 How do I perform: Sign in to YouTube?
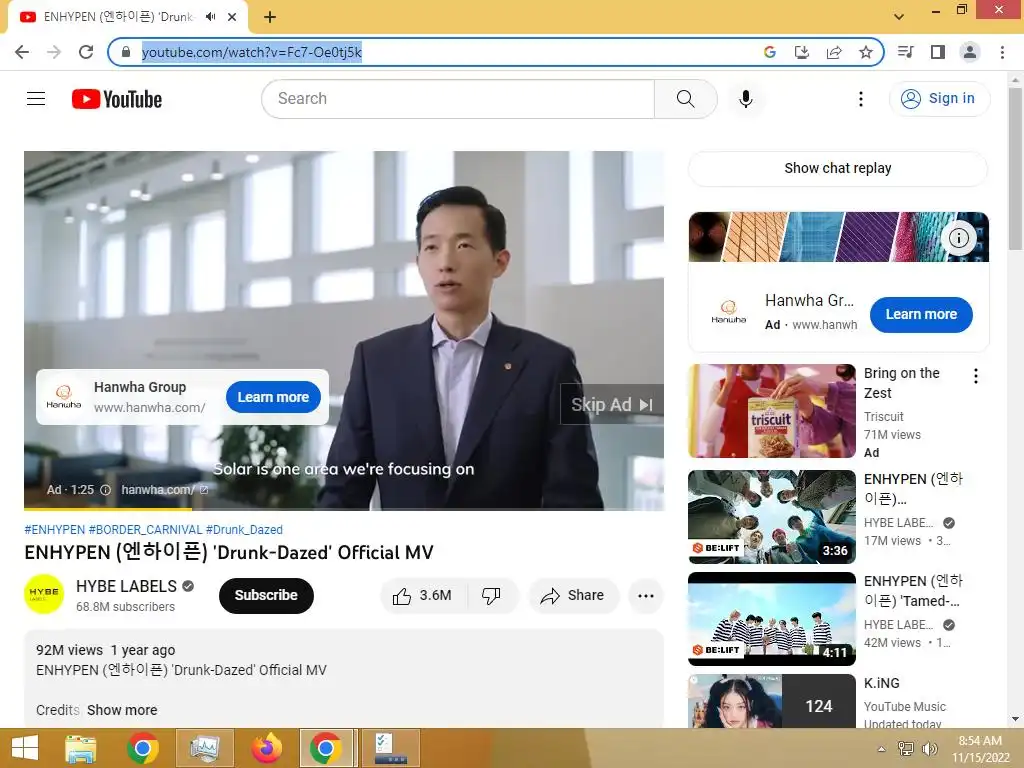(939, 99)
